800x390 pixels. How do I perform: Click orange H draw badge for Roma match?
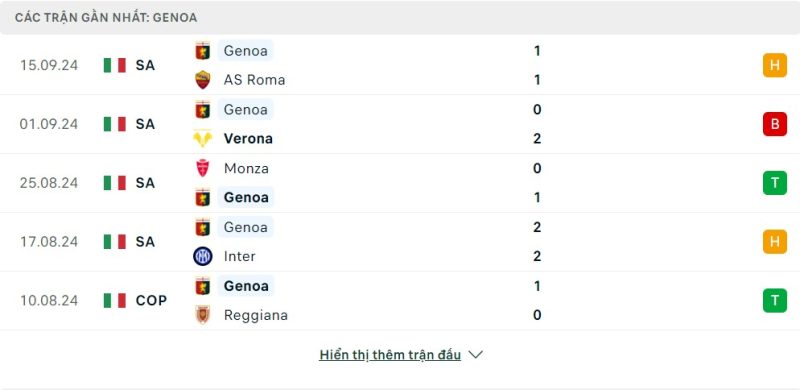pos(774,65)
